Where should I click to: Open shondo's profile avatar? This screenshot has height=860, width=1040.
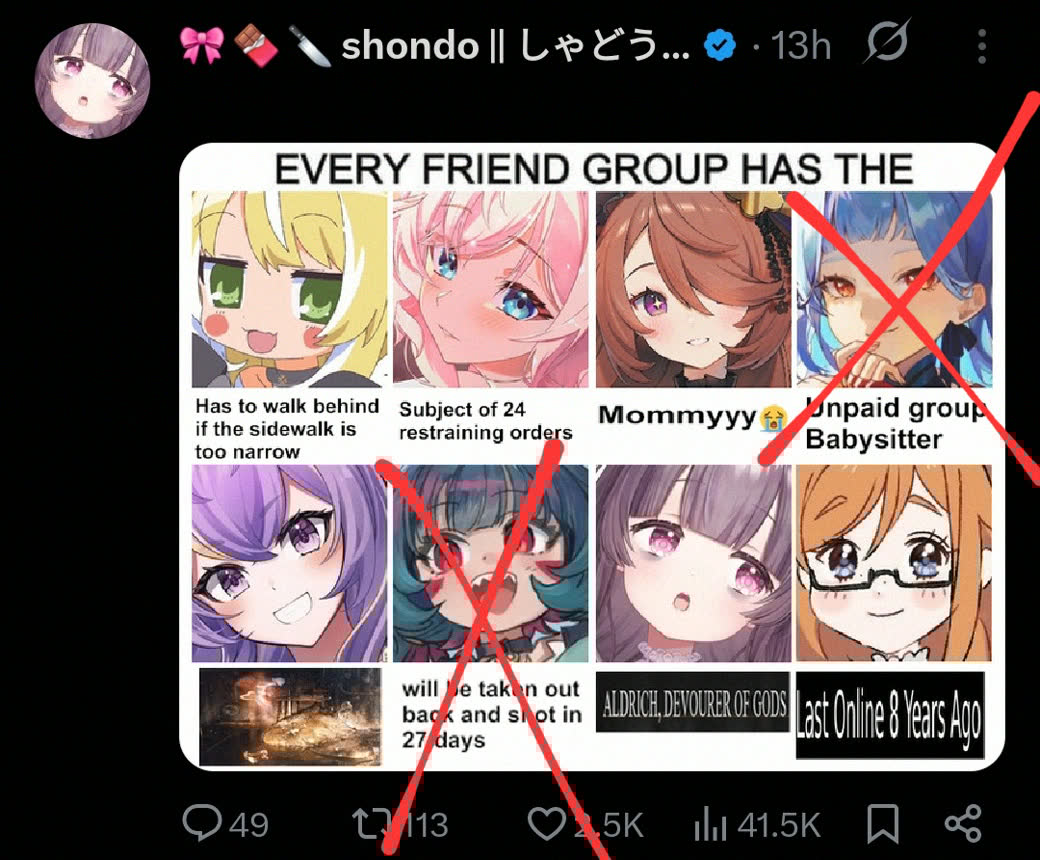tap(92, 81)
